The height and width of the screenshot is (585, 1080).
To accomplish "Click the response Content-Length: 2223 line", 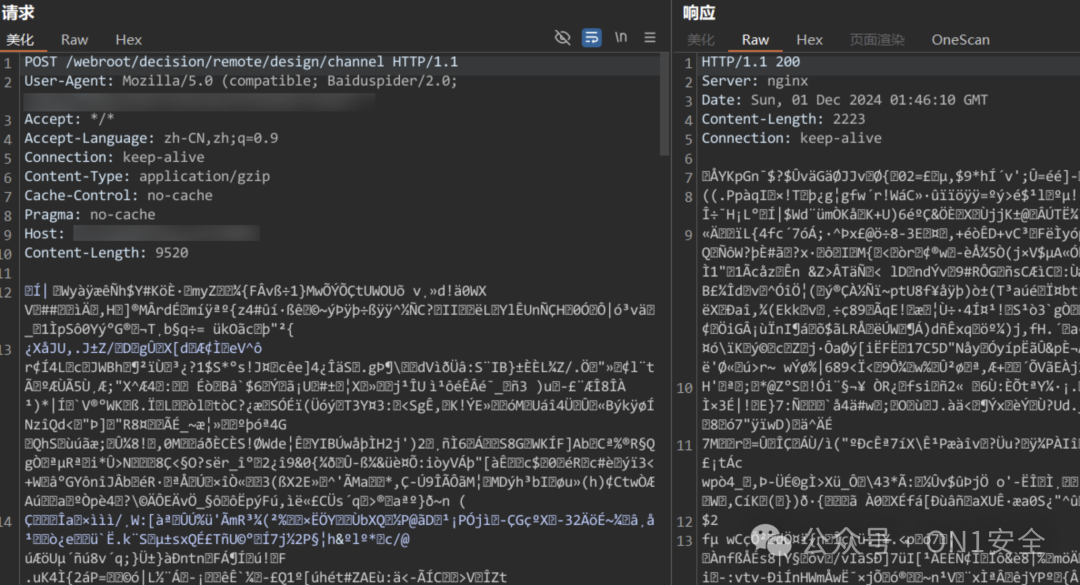I will click(x=783, y=119).
